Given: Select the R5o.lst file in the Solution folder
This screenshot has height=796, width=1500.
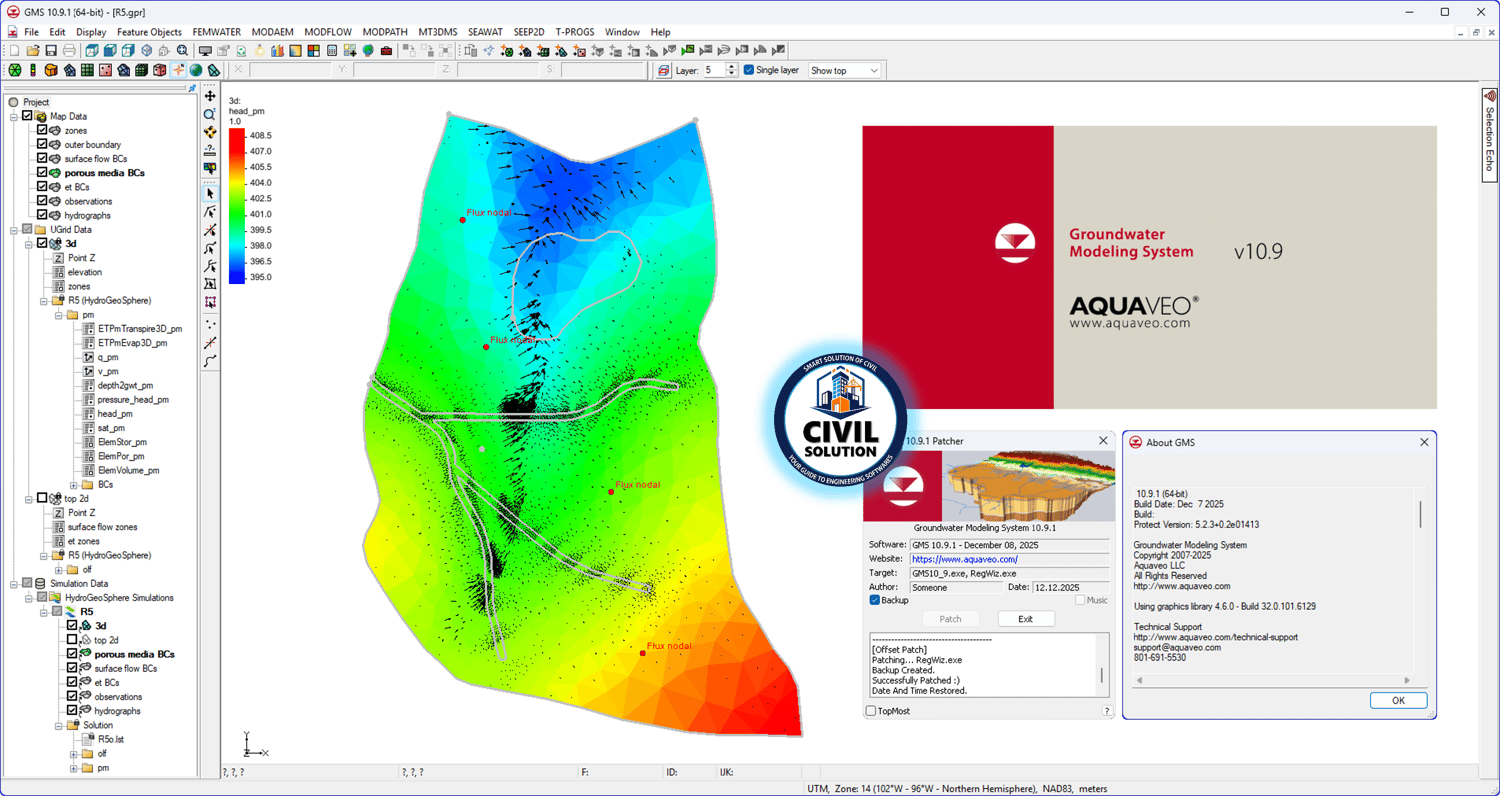Looking at the screenshot, I should [110, 740].
